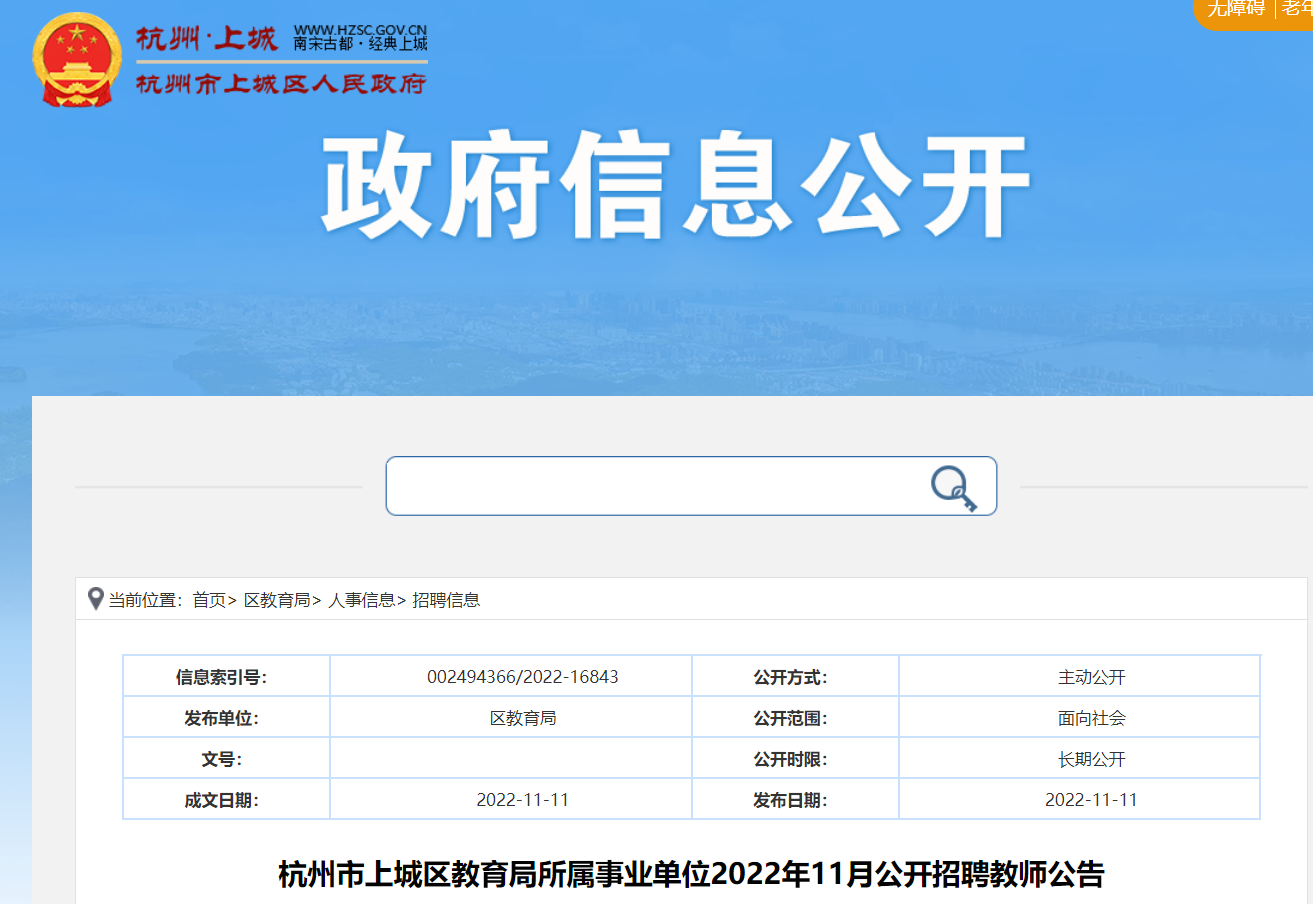
Task: Click index number 002494366/2022-16843
Action: [x=522, y=677]
